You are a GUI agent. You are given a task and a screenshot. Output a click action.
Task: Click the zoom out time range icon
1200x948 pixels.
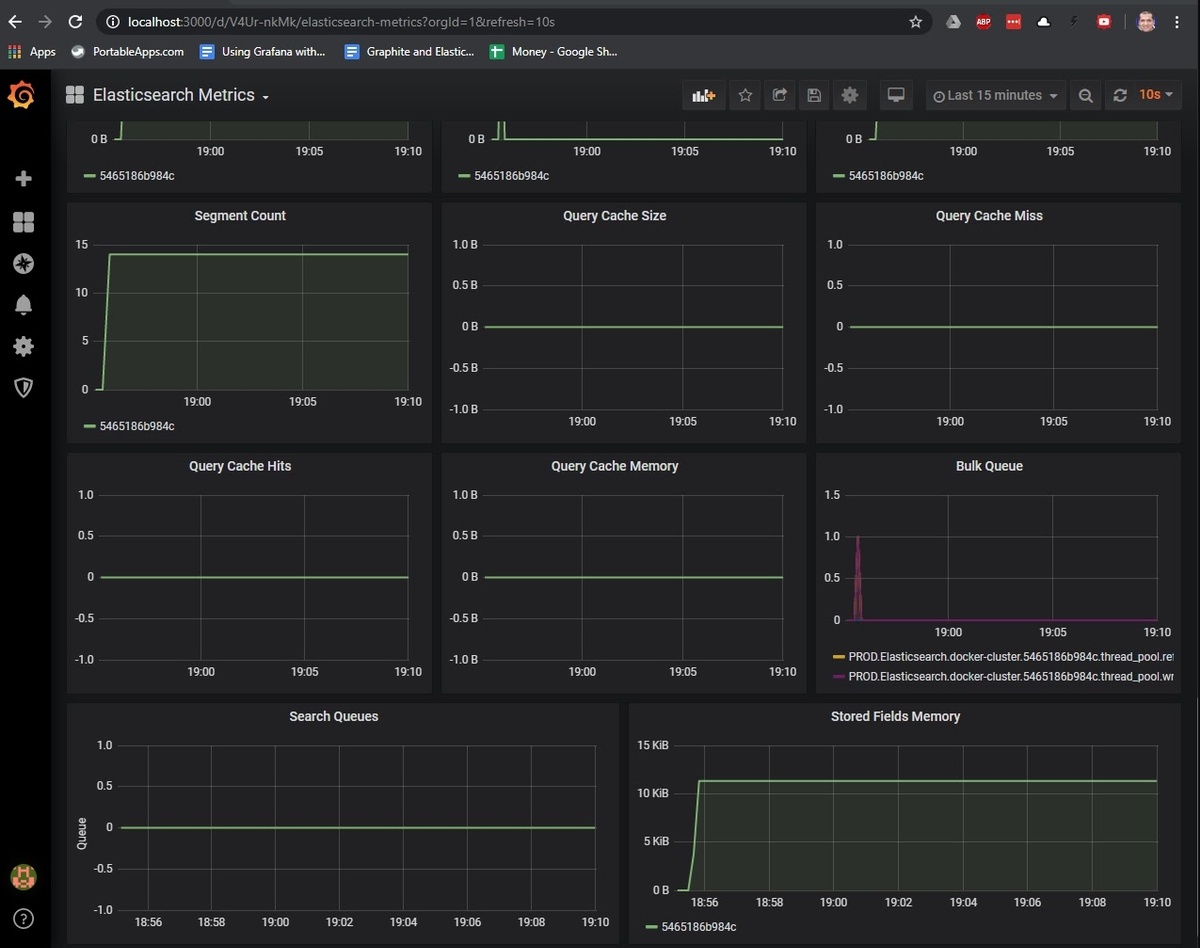click(x=1085, y=95)
